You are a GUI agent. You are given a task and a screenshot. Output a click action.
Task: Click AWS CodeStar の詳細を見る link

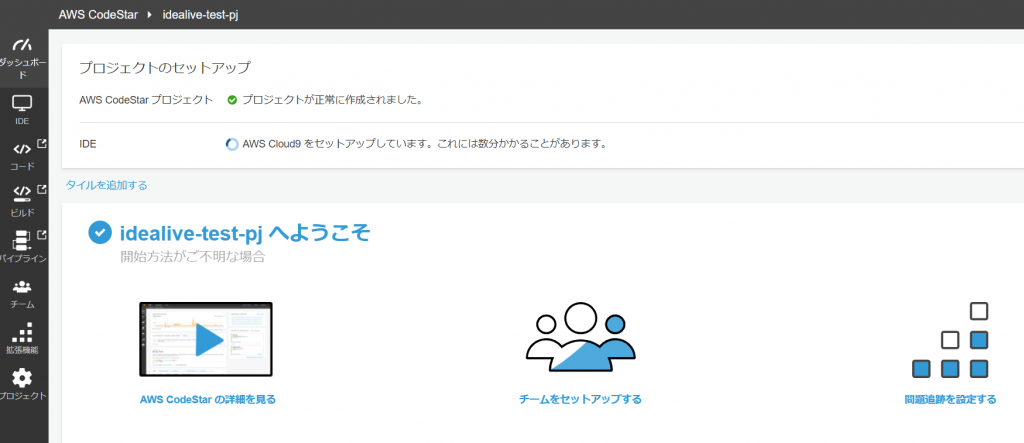(x=208, y=399)
